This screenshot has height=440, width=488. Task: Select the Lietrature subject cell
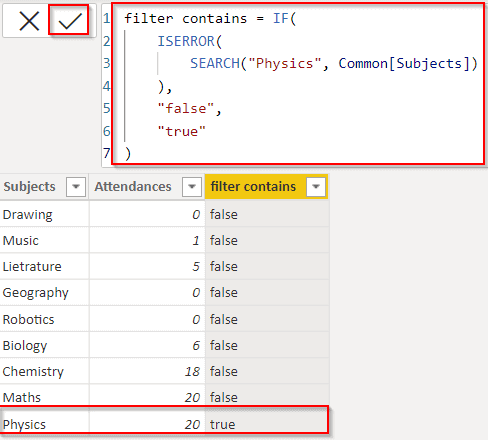[44, 266]
